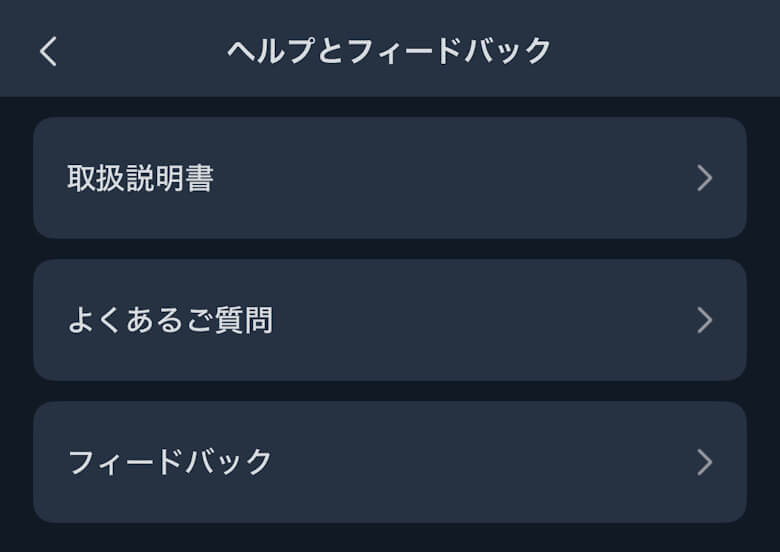The width and height of the screenshot is (780, 552).
Task: Expand feedback row via right arrow
Action: [704, 462]
